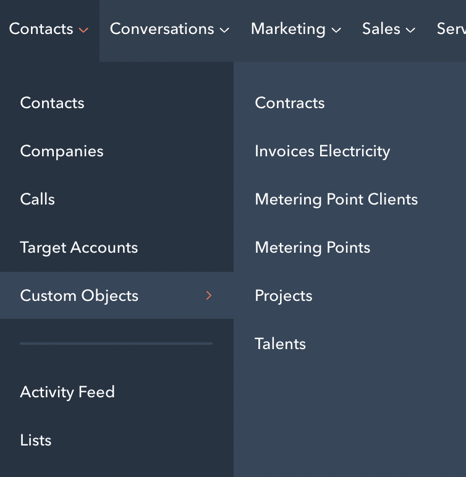Select Contacts in the dropdown list
Screen dimensions: 466x477
[x=52, y=103]
